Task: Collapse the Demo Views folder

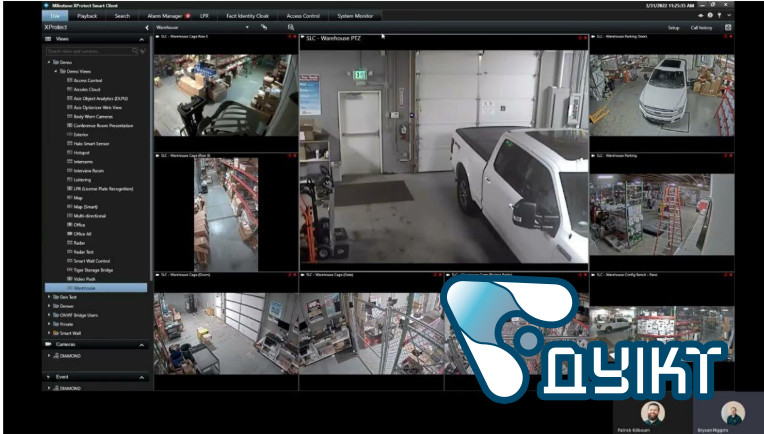Action: pyautogui.click(x=56, y=72)
